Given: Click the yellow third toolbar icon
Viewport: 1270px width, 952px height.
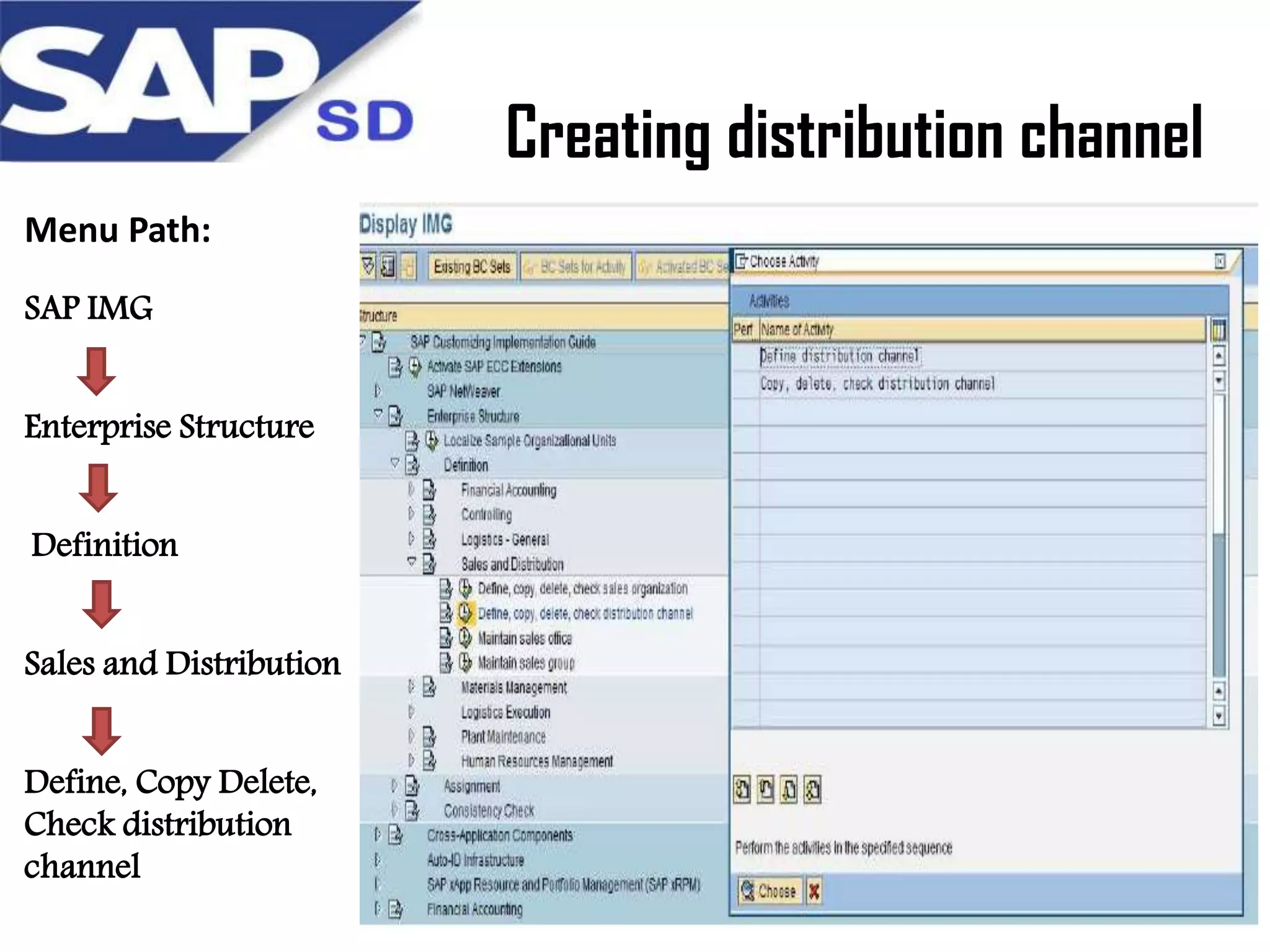Looking at the screenshot, I should [408, 267].
